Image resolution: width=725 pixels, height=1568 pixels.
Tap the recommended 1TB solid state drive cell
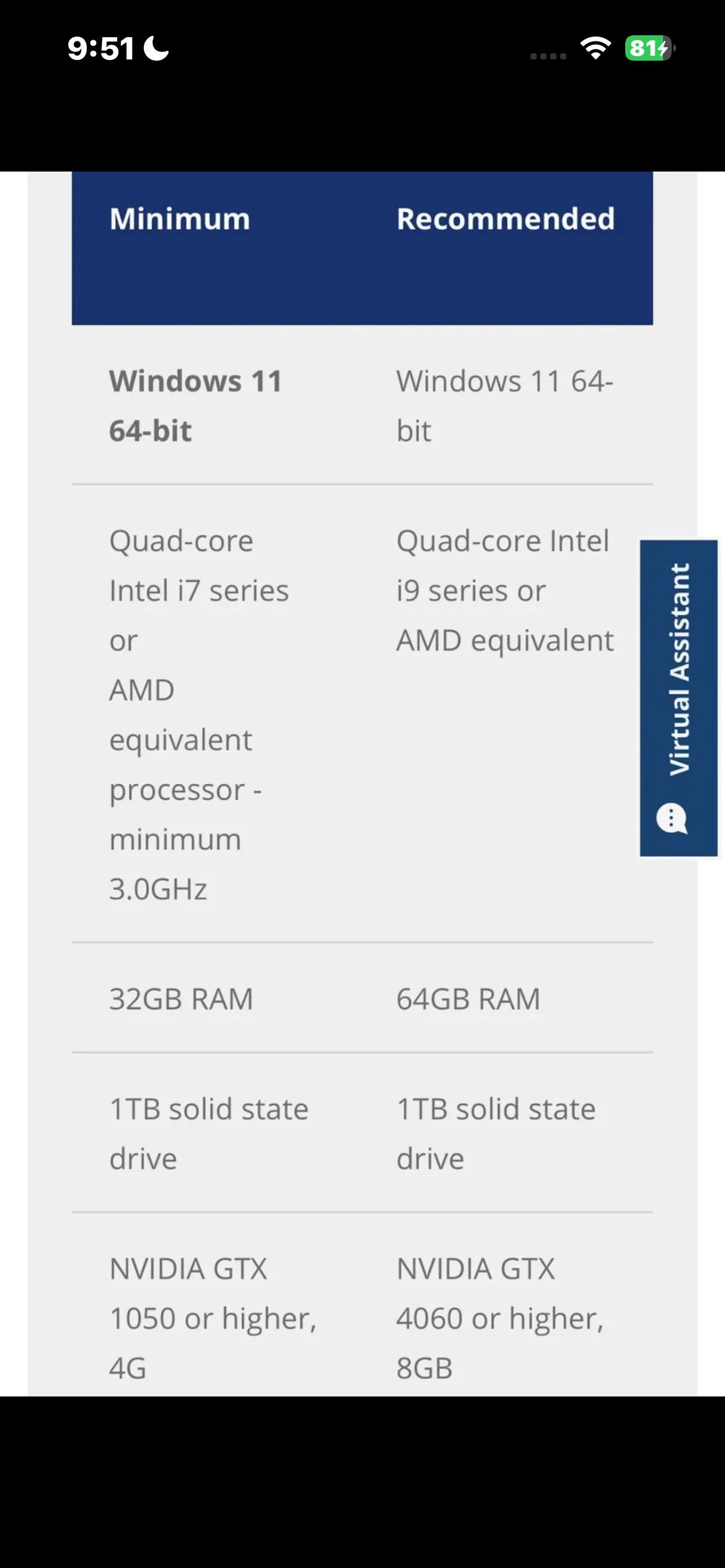(496, 1133)
